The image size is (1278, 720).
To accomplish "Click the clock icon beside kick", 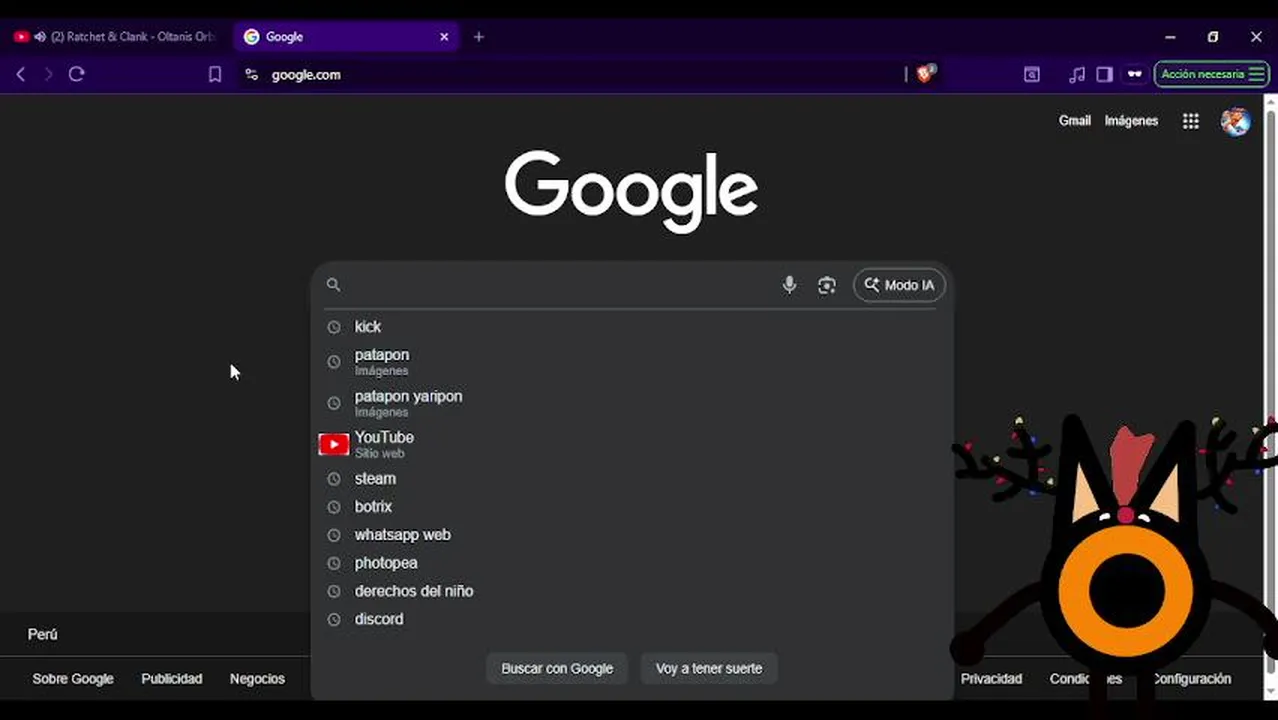I will point(334,327).
